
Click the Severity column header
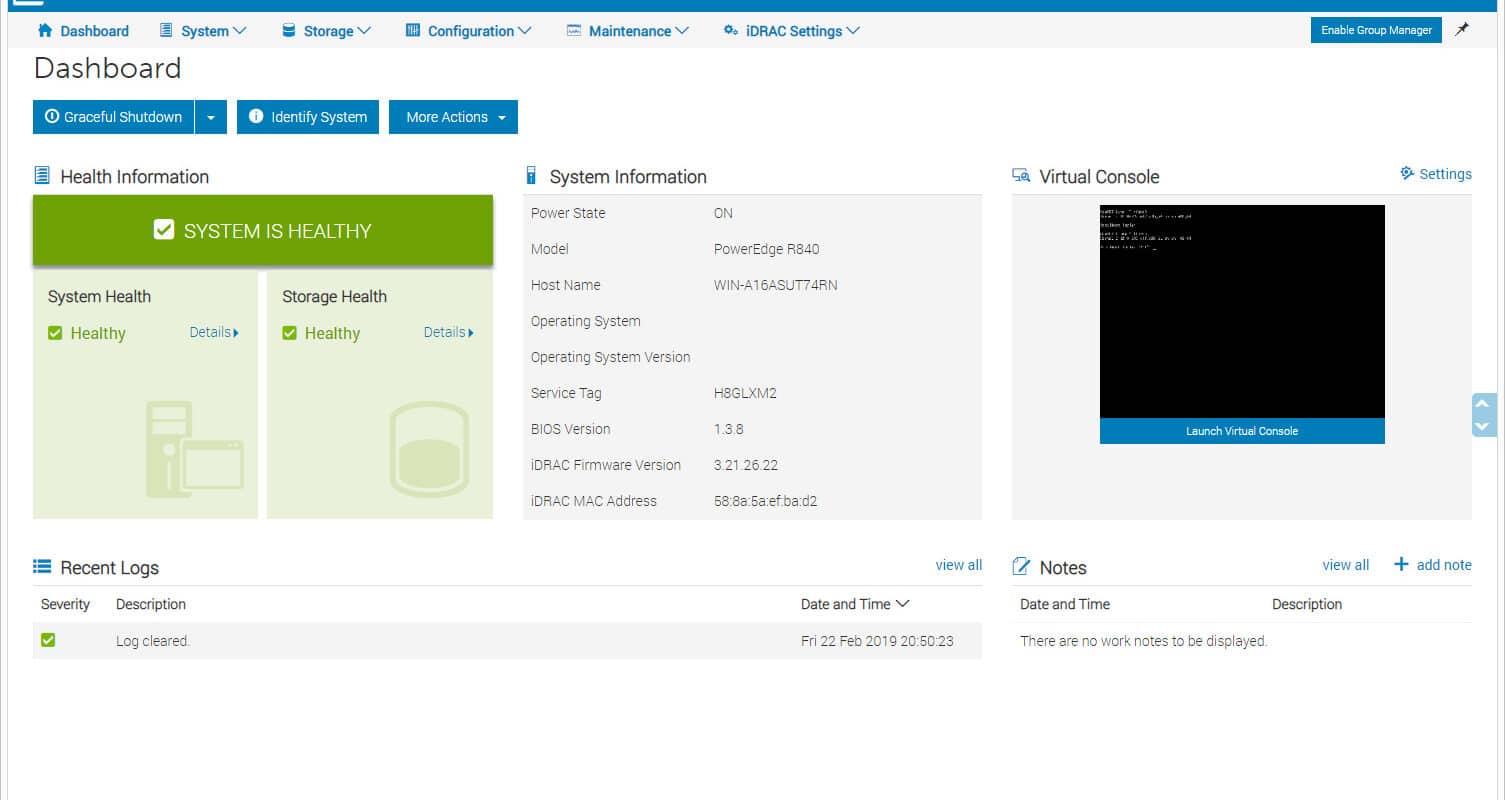65,604
